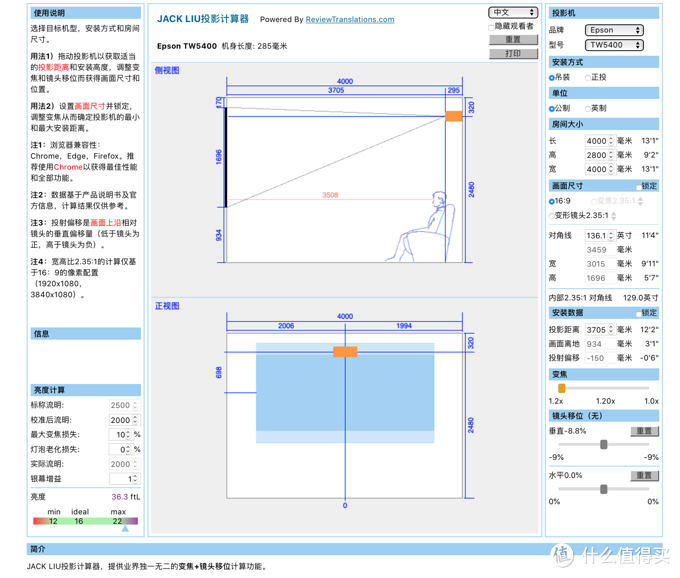The width and height of the screenshot is (680, 578).
Task: Click the 最大变焦损失 percent field
Action: coord(120,435)
